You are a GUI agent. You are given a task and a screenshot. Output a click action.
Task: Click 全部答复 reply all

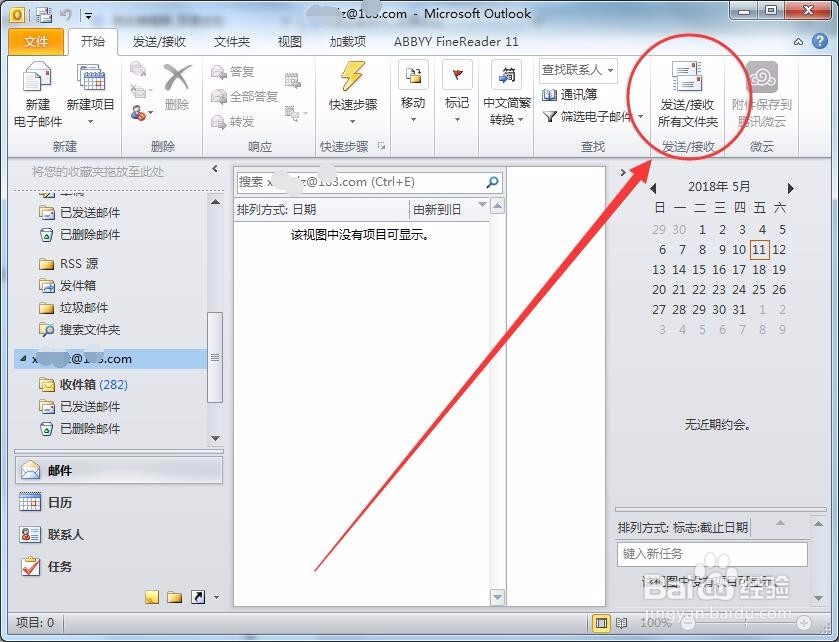(245, 97)
